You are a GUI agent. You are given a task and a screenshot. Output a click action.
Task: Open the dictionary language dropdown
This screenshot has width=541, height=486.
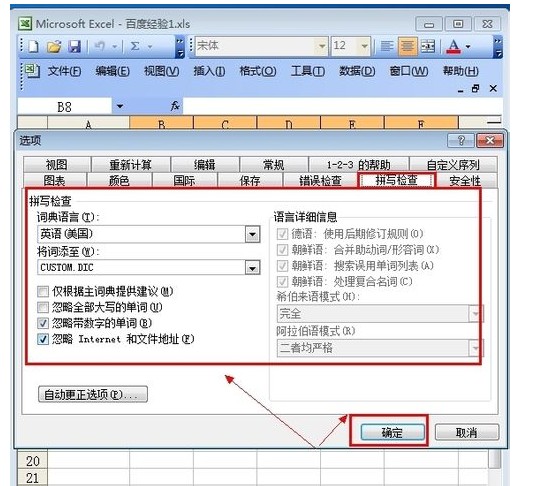point(253,234)
